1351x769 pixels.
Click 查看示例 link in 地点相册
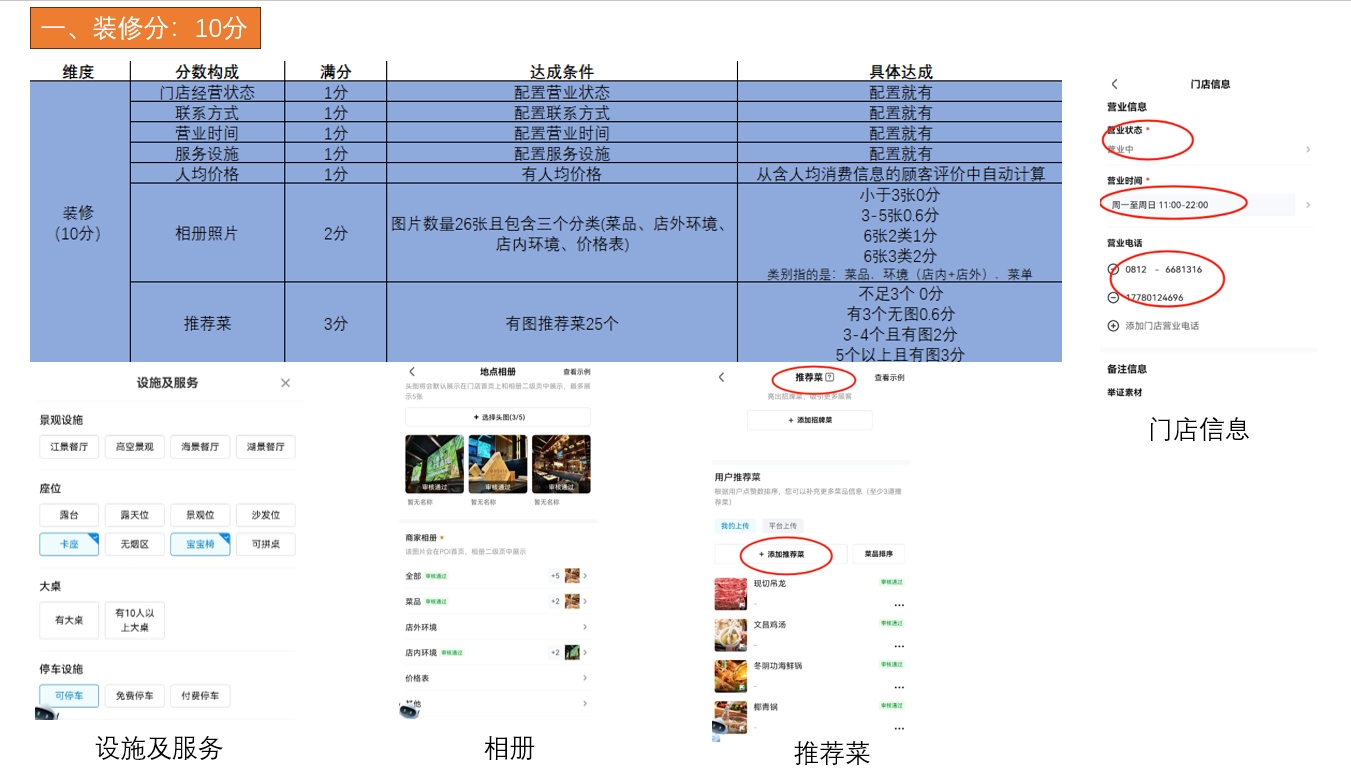coord(577,372)
